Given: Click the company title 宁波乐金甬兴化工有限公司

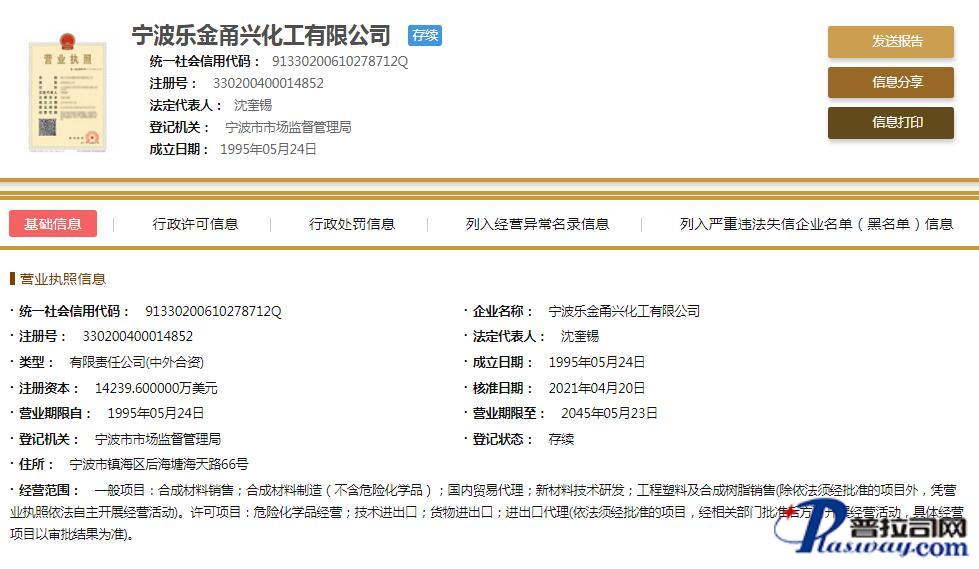Looking at the screenshot, I should 261,36.
